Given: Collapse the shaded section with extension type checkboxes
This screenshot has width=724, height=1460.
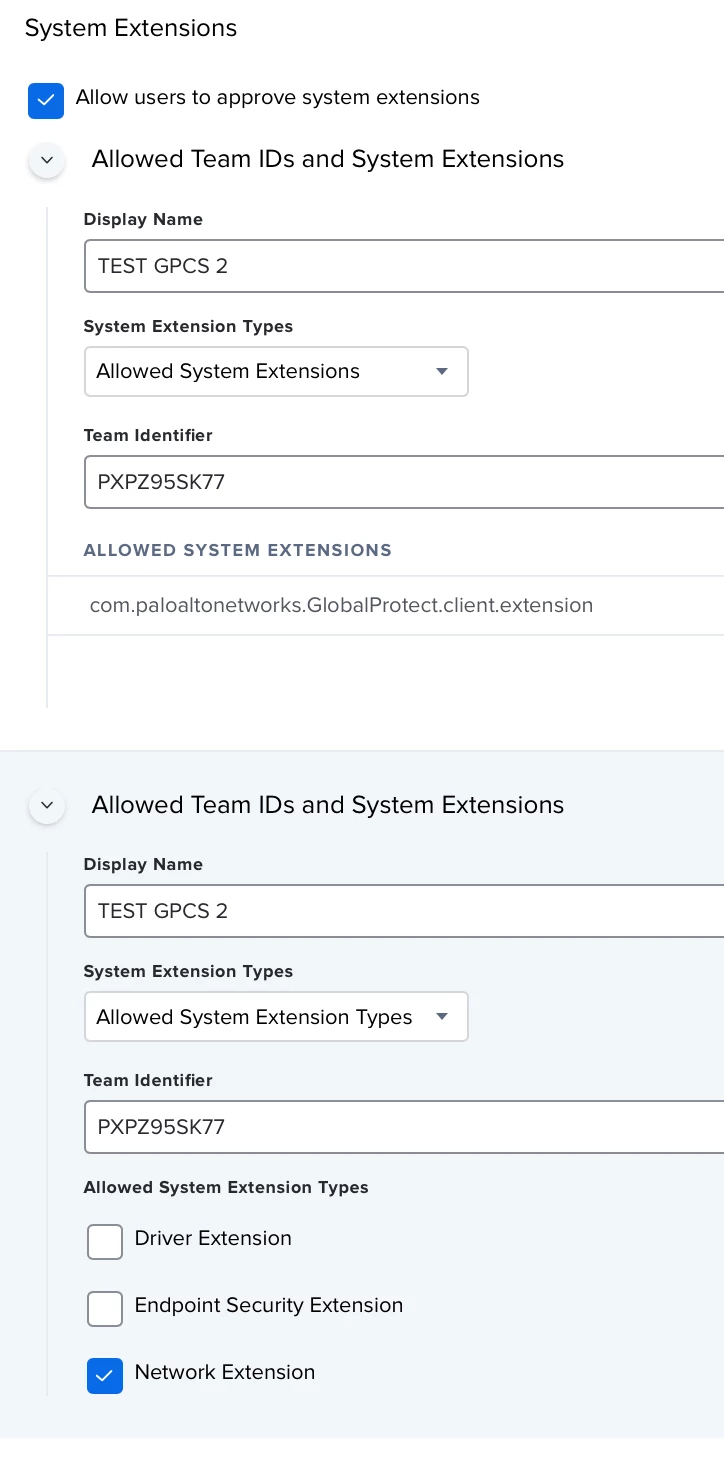Looking at the screenshot, I should point(47,805).
